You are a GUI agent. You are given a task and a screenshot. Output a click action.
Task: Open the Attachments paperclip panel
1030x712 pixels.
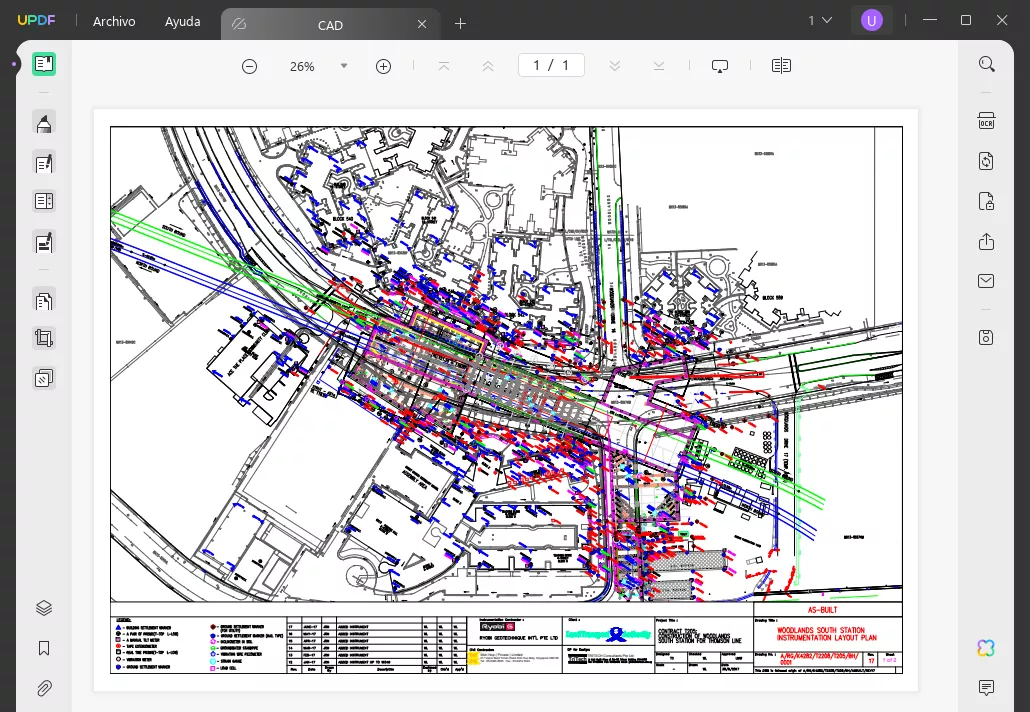(x=44, y=688)
